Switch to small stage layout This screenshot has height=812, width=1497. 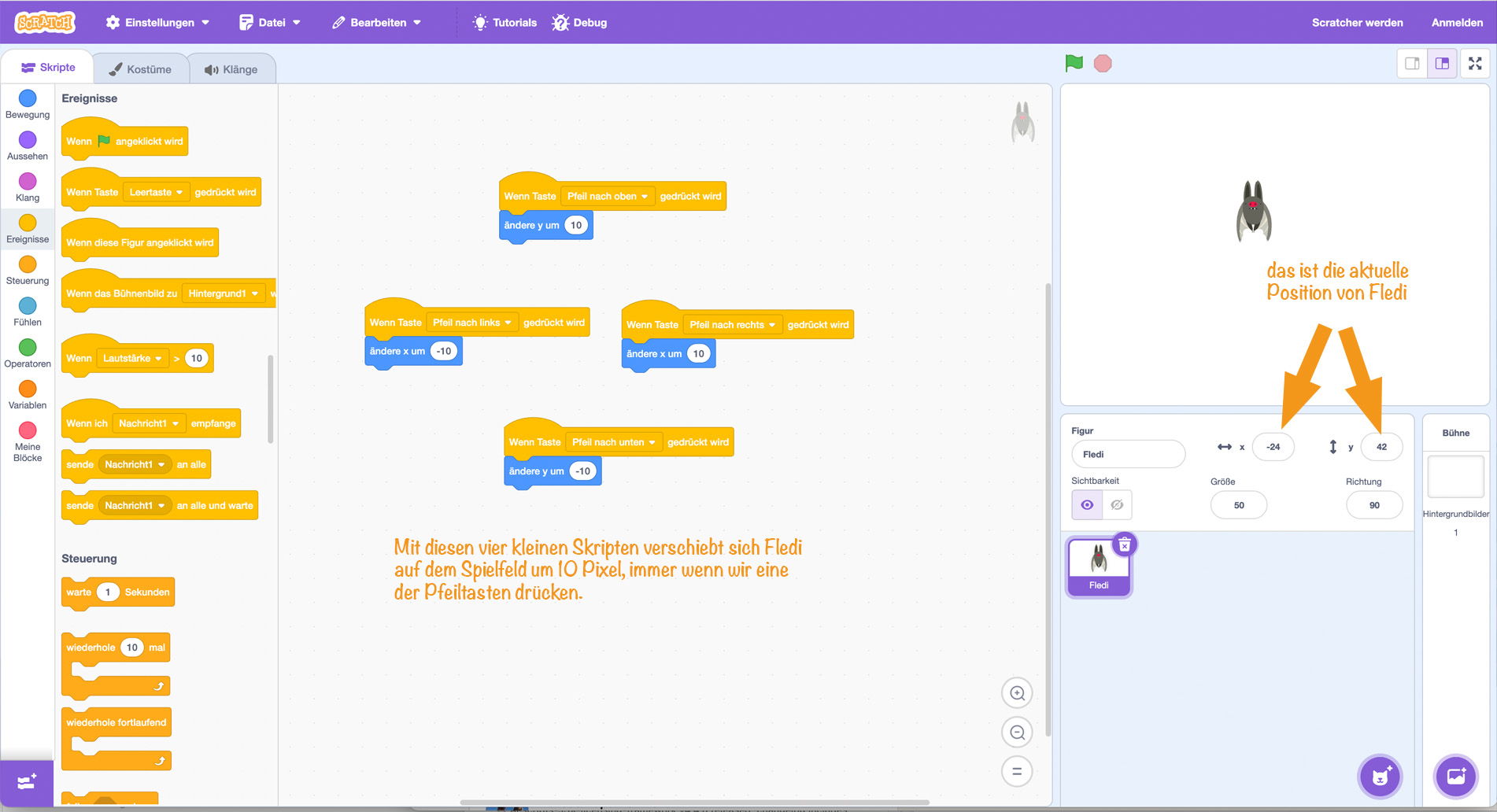click(x=1412, y=64)
